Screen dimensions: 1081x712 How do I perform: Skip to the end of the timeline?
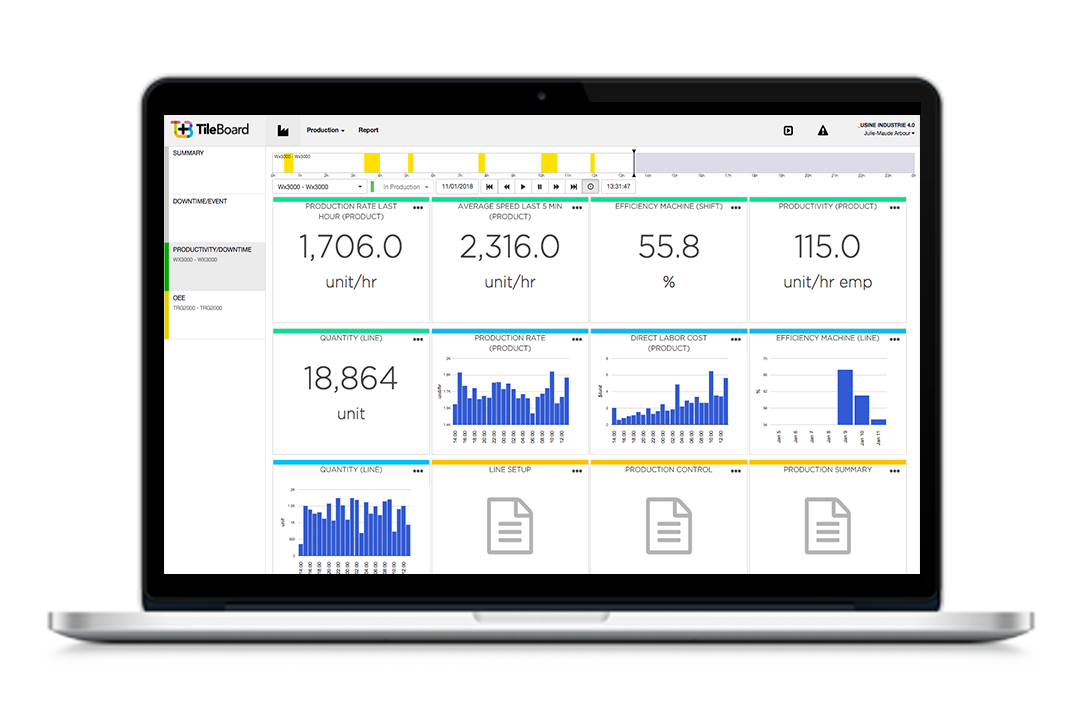tap(574, 187)
